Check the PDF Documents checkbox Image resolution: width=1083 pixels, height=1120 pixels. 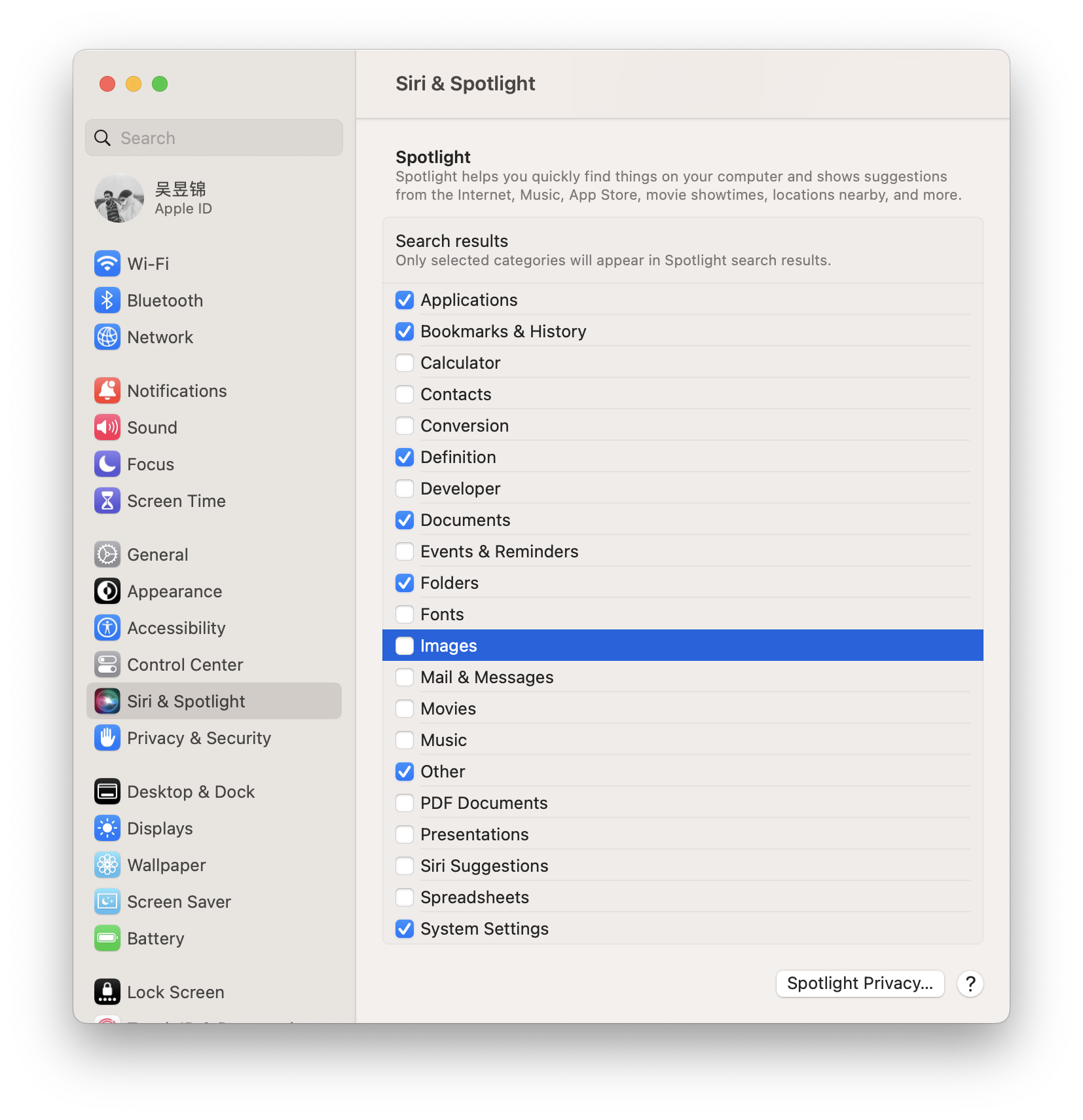click(x=405, y=803)
